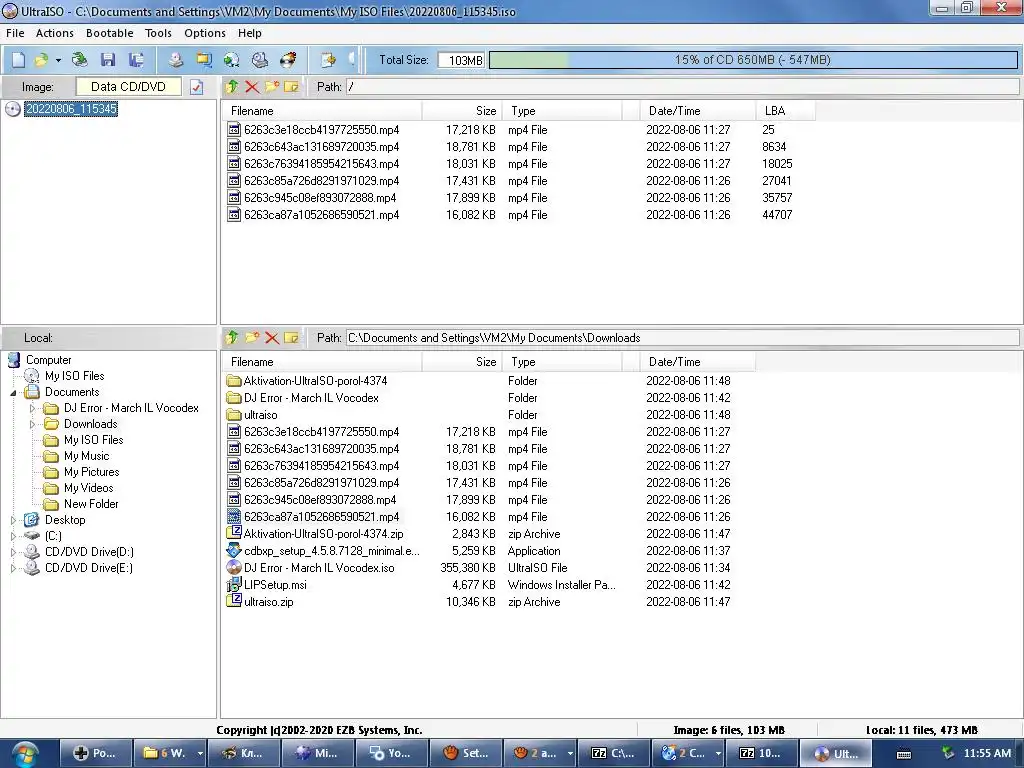Select the DJ Error - March IL Vocodex.iso file

coord(319,568)
